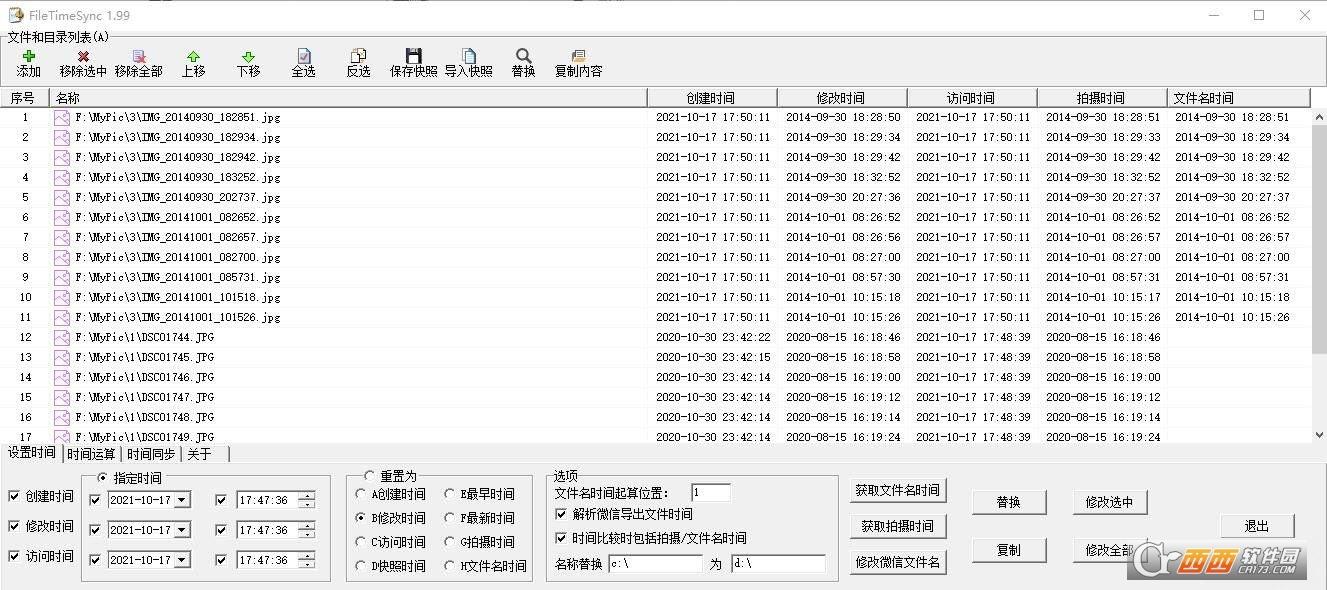The image size is (1327, 590).
Task: Toggle 时间比较时包括拍摄/文件名时间 checkbox
Action: click(562, 538)
